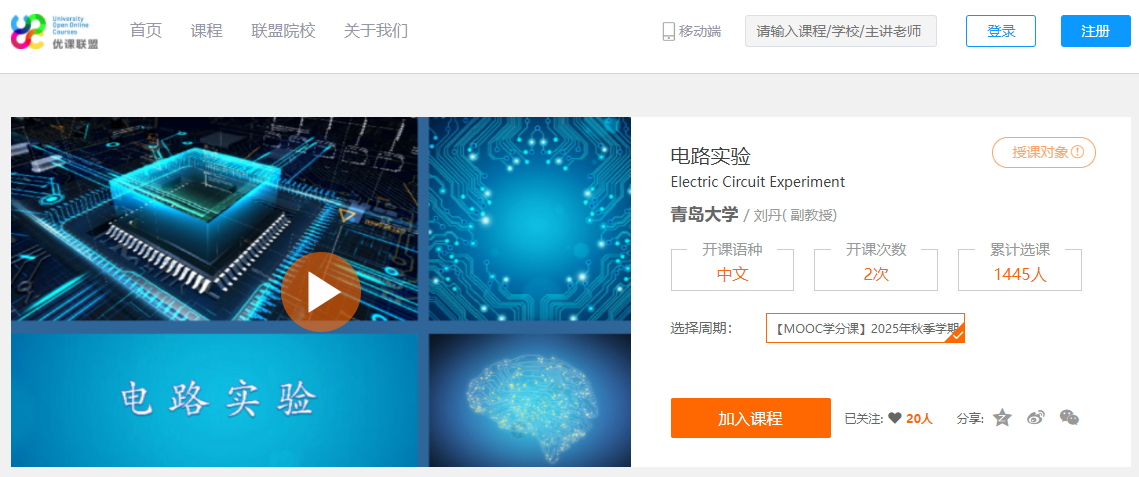
Task: Open the 首页 navigation item
Action: (145, 30)
